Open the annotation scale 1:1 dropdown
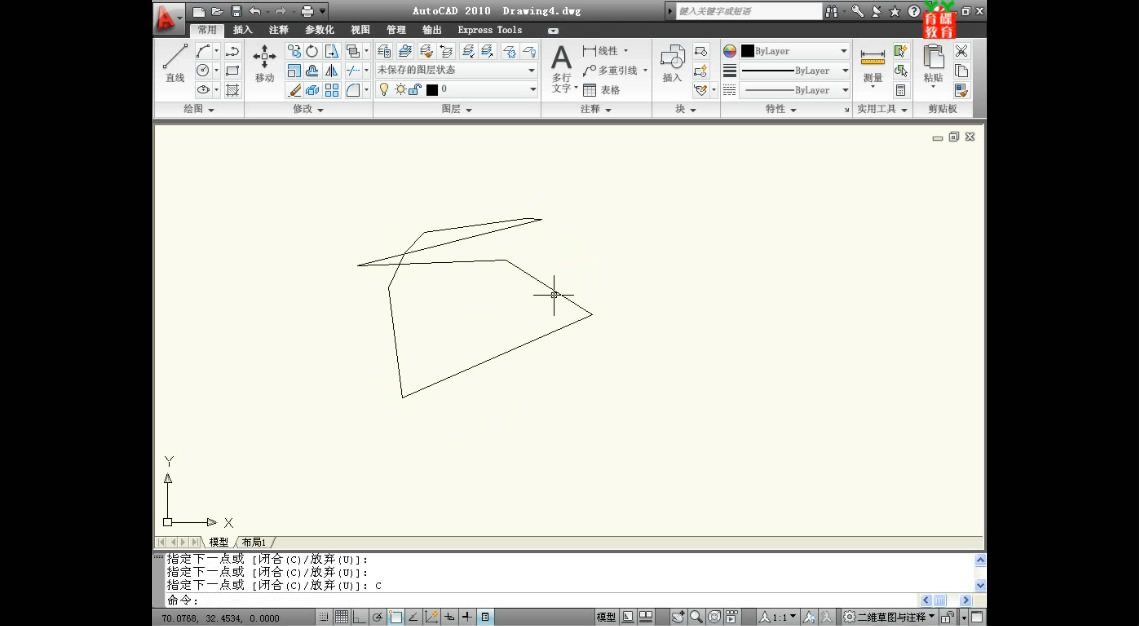Screen dimensions: 1139x626 (x=778, y=617)
